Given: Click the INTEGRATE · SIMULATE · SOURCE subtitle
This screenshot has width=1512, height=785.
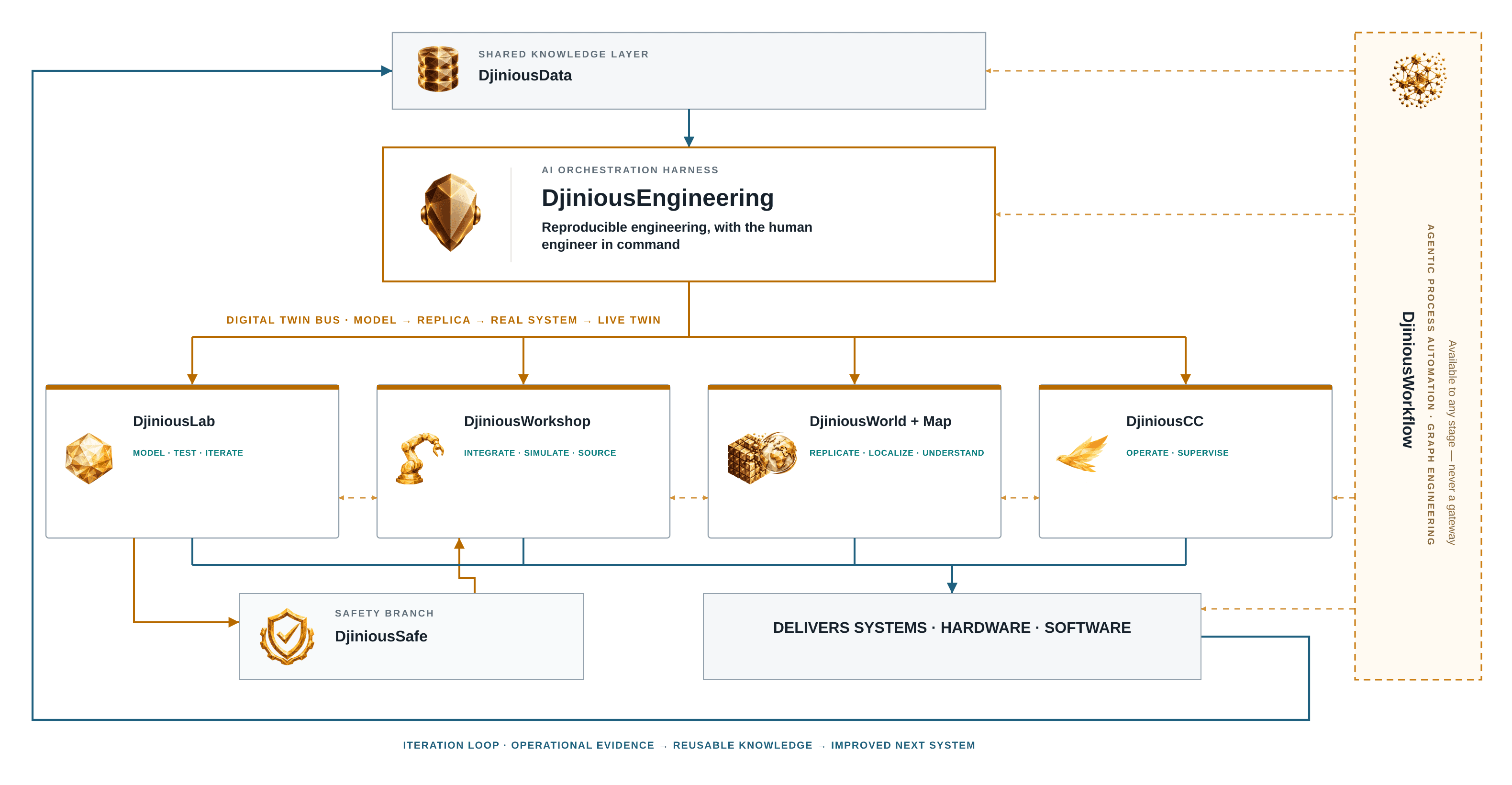Looking at the screenshot, I should [540, 453].
